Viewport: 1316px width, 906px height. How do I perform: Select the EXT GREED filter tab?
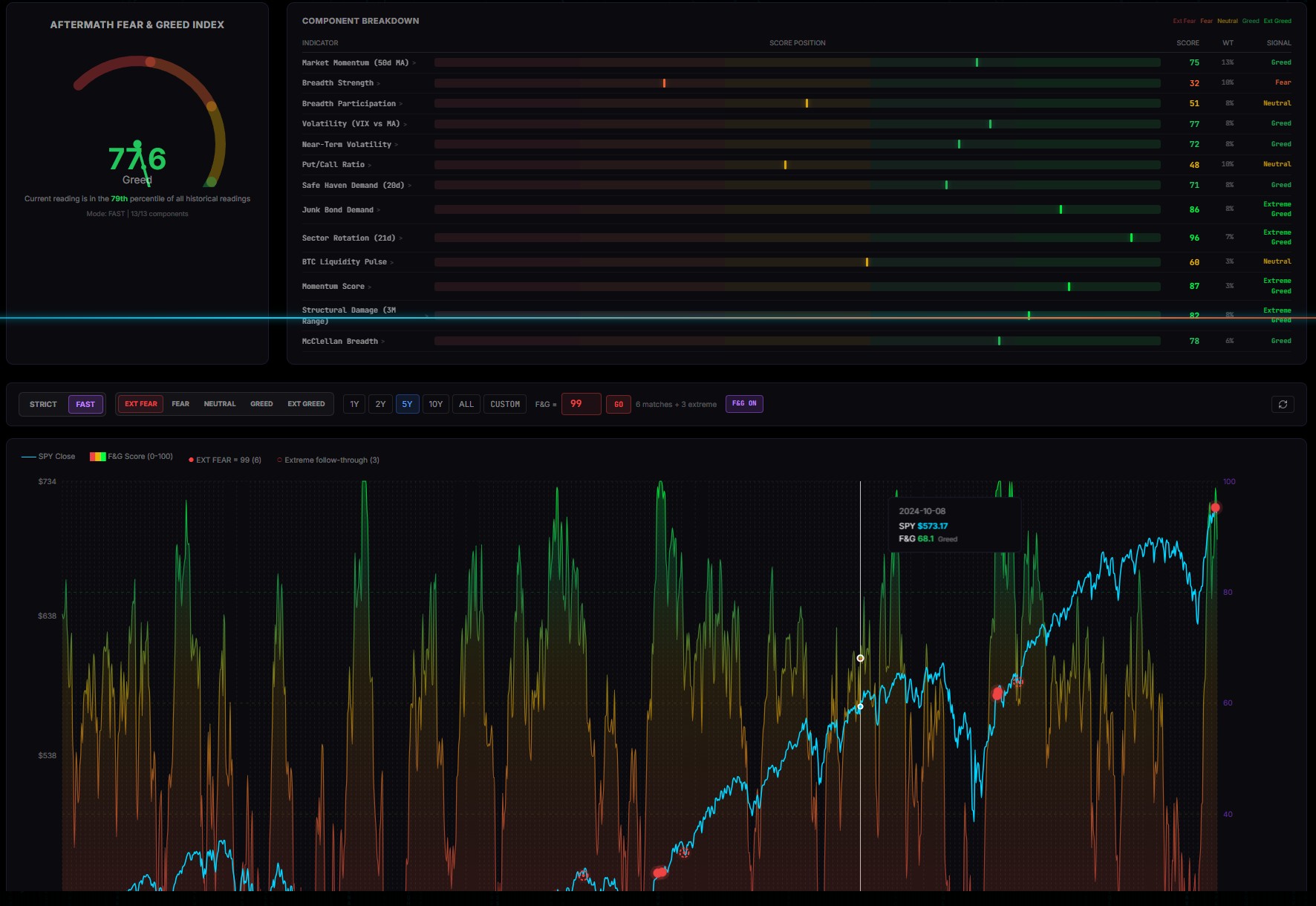tap(306, 404)
